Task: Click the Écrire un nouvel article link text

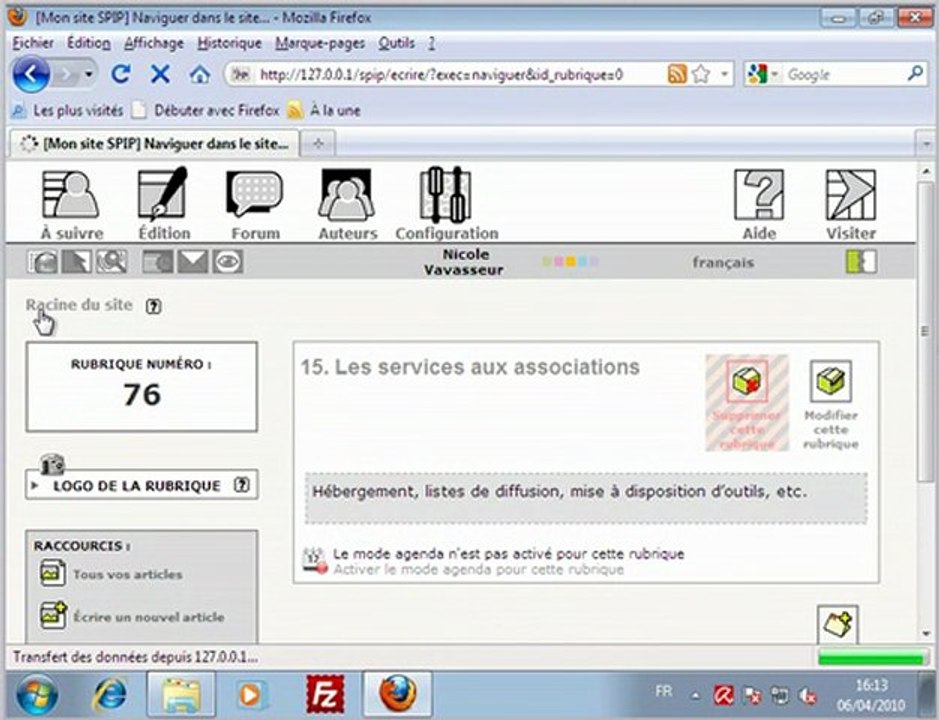Action: pyautogui.click(x=149, y=616)
